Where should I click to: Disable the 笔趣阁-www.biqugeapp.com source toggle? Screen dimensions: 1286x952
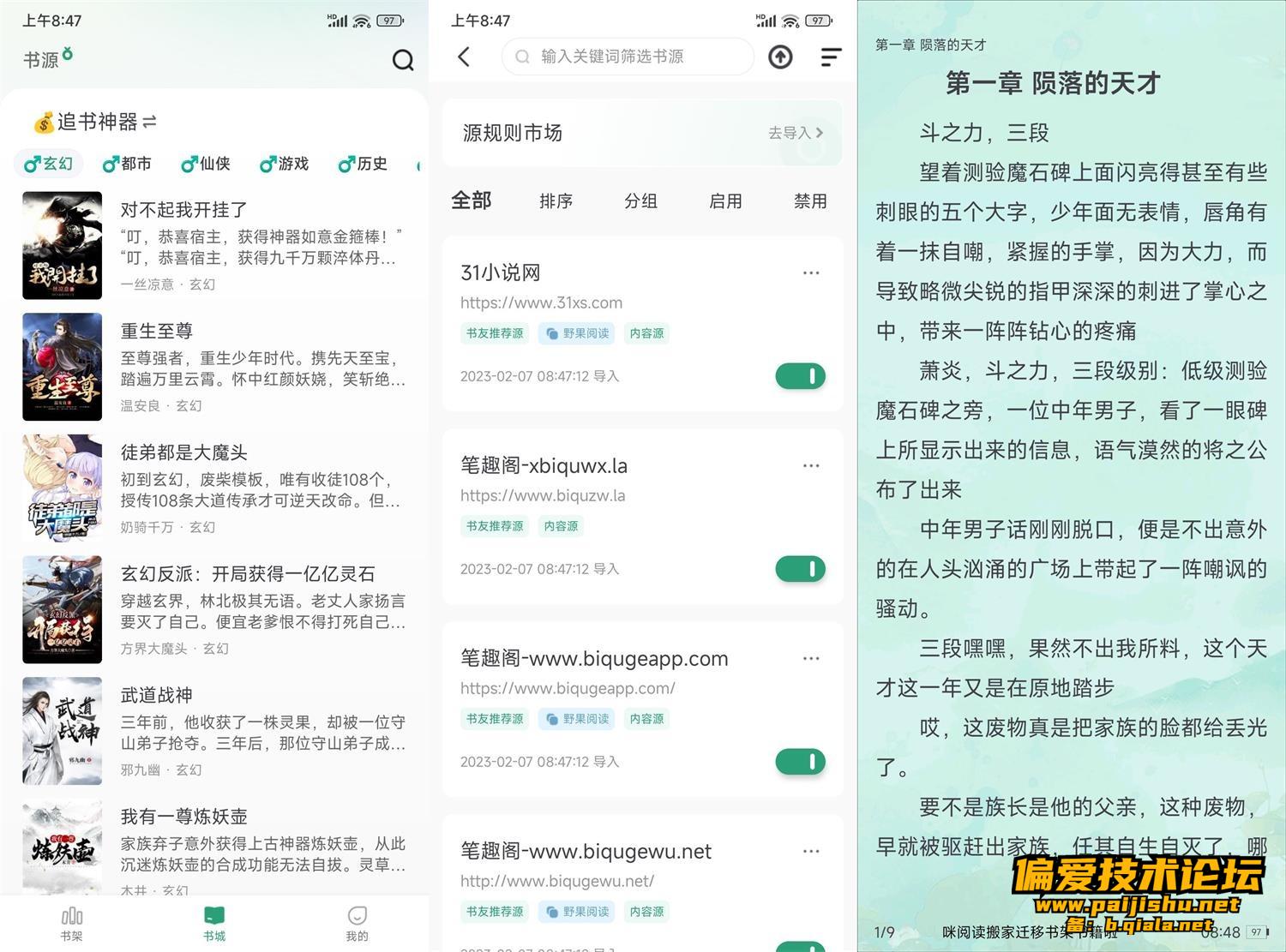tap(800, 762)
